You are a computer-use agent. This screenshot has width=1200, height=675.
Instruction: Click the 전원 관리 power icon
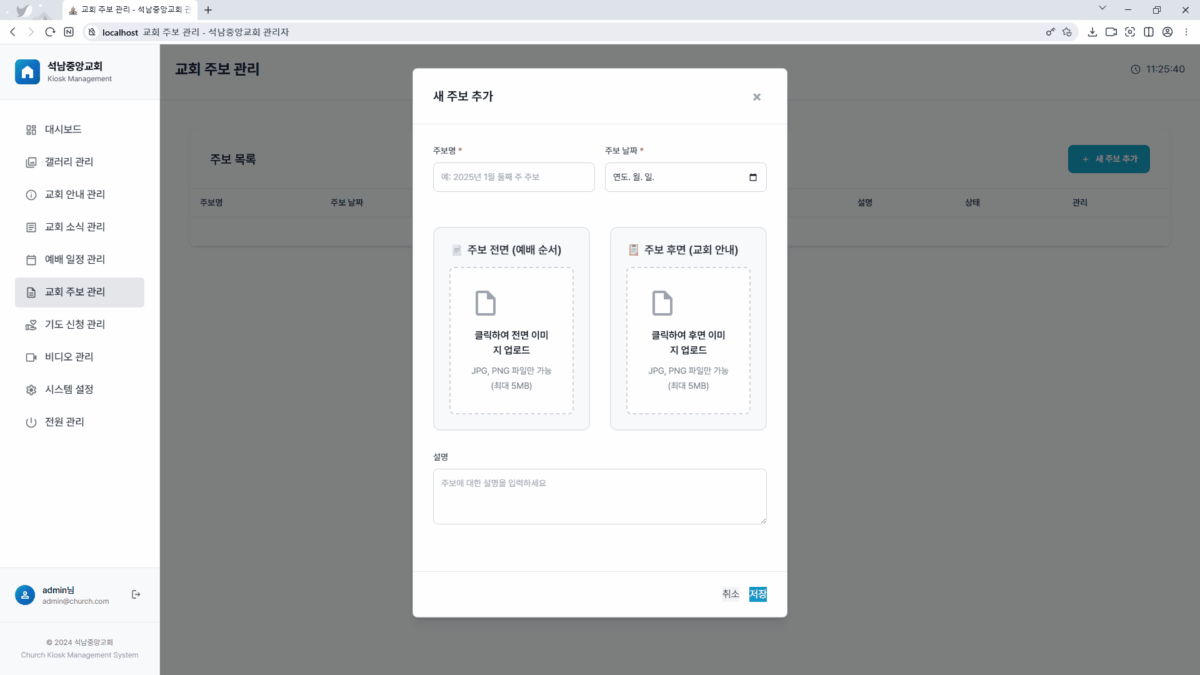click(x=31, y=422)
